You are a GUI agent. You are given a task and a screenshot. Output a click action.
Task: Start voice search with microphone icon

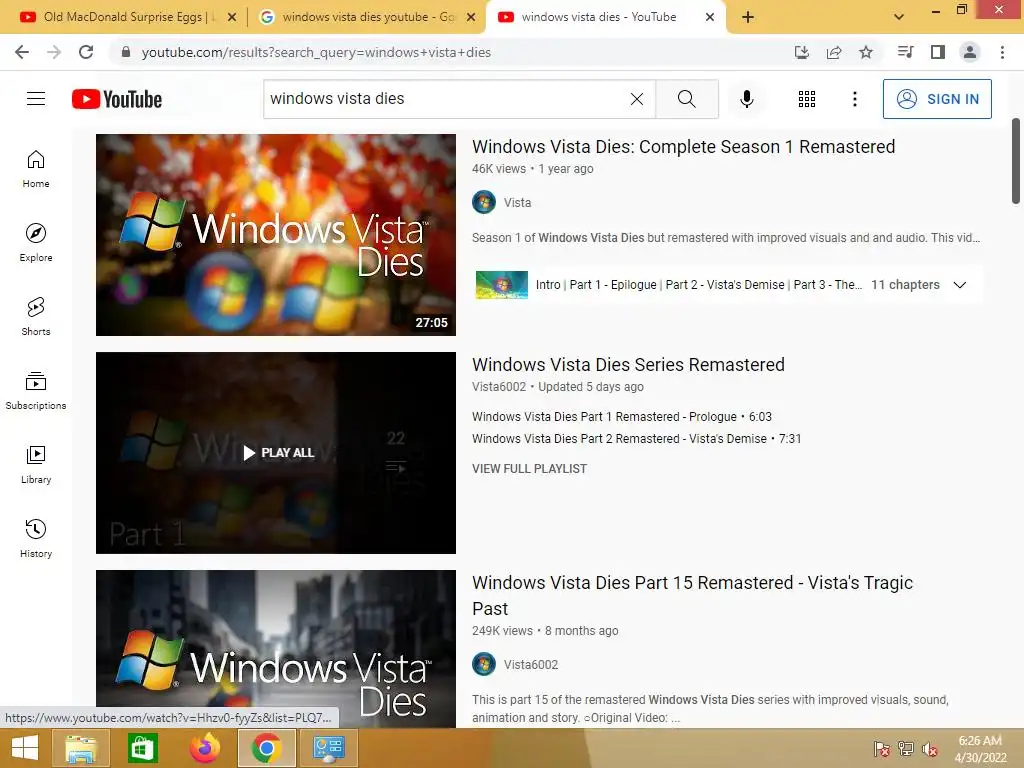click(x=746, y=99)
